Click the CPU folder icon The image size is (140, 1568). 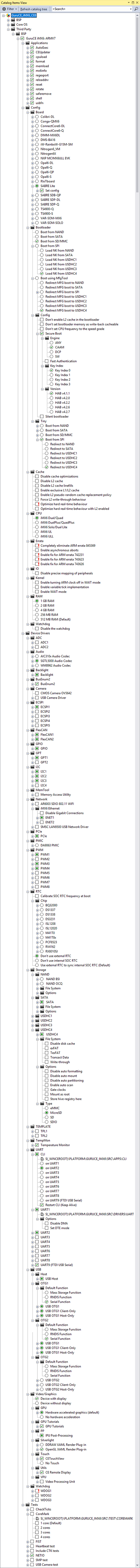[x=33, y=513]
